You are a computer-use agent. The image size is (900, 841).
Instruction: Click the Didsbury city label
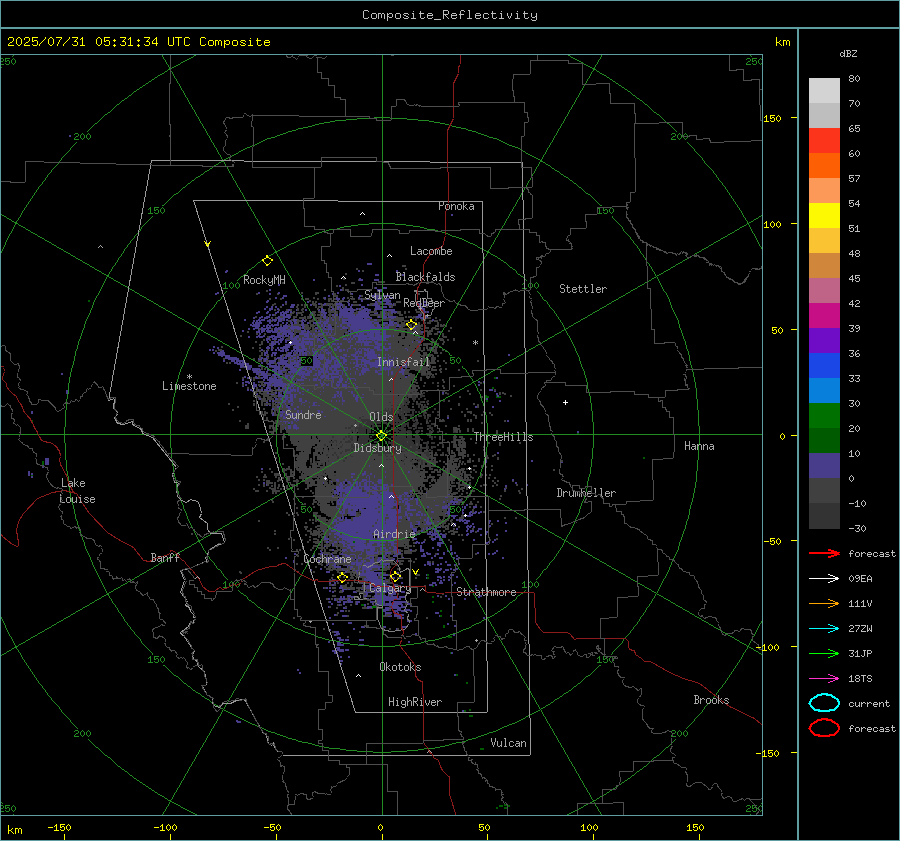tap(377, 448)
